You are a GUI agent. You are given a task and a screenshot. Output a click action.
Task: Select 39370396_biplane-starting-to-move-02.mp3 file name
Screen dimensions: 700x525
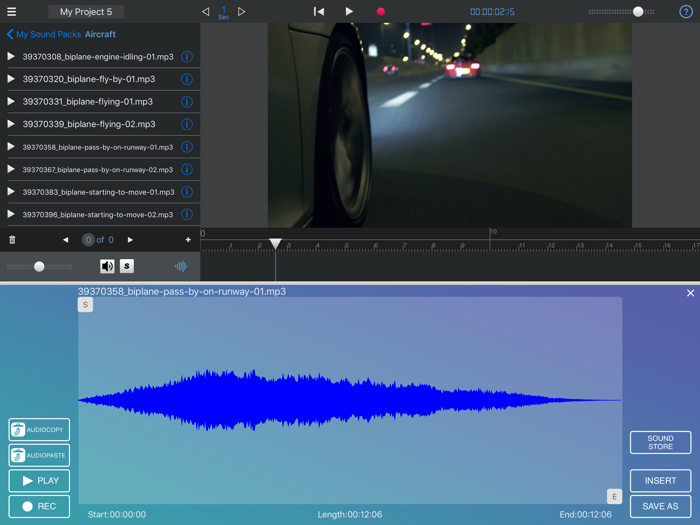point(98,215)
